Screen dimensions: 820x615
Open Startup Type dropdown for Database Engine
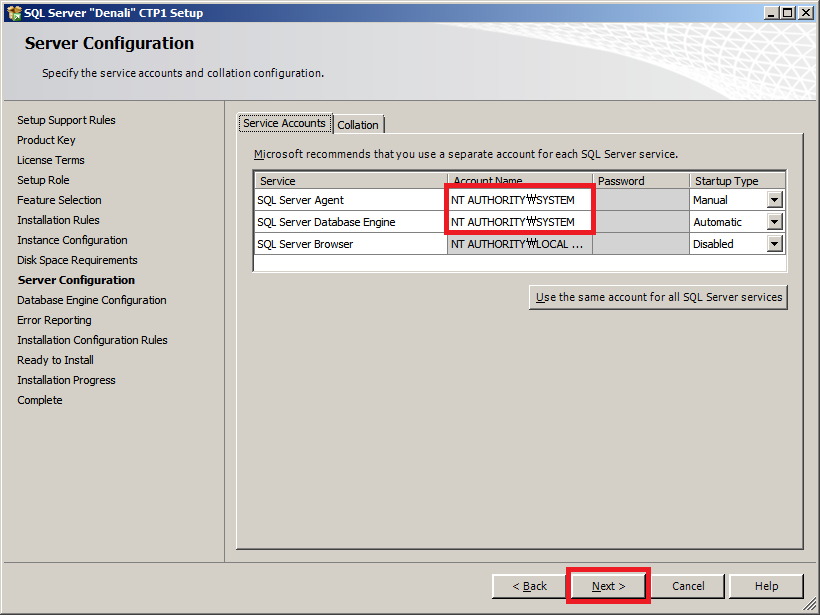coord(775,222)
